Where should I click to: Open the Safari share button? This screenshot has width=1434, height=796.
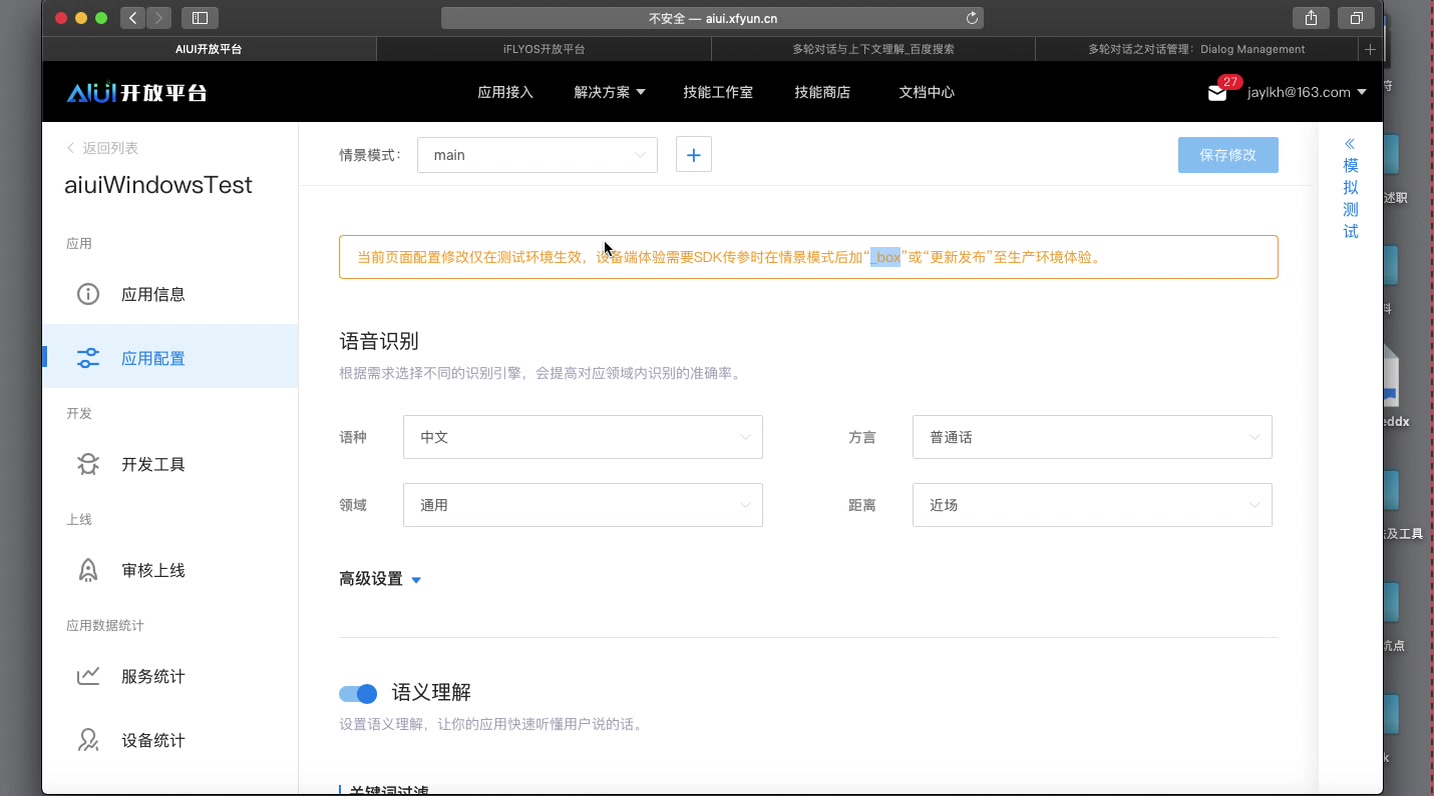click(1311, 18)
